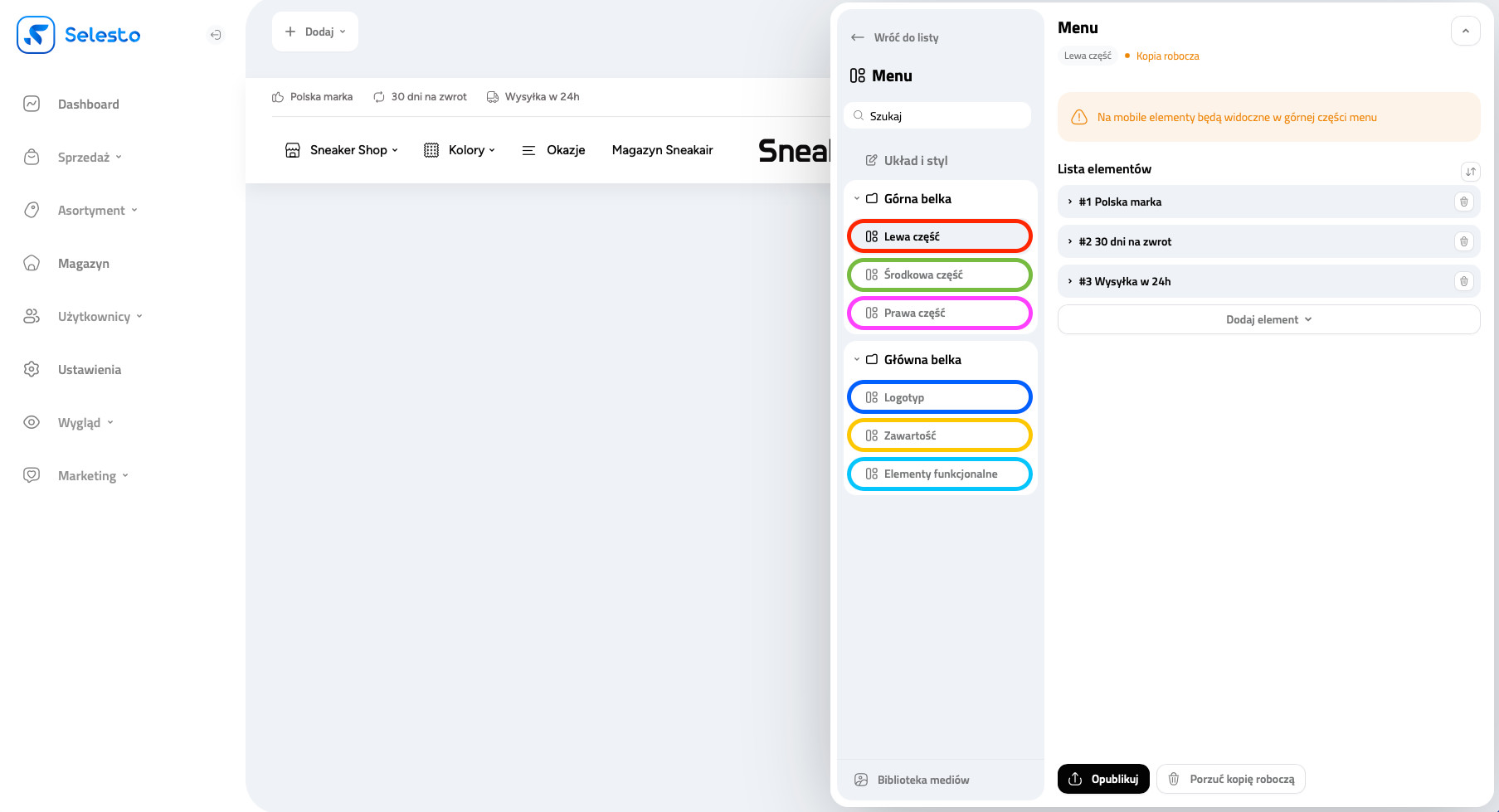Collapse panel using top-right chevron button
Viewport: 1499px width, 812px height.
click(x=1465, y=32)
